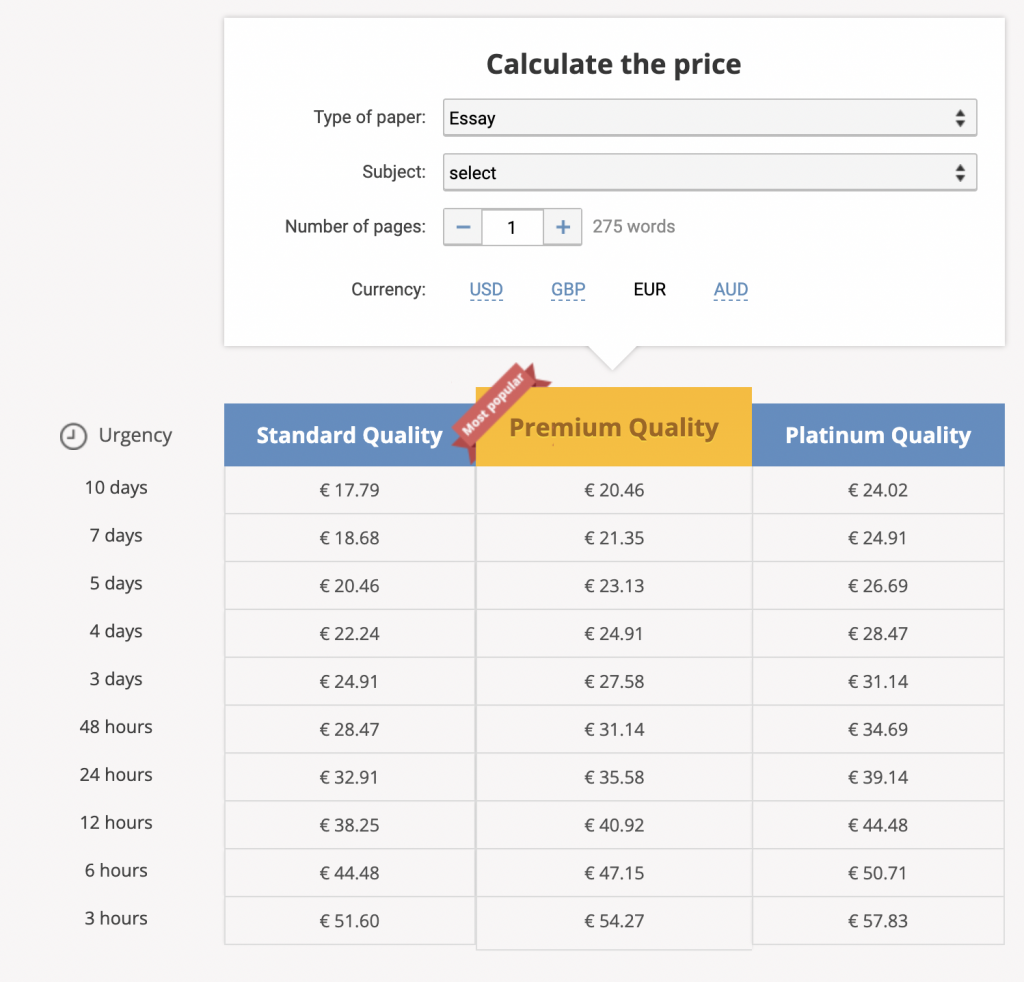Image resolution: width=1024 pixels, height=982 pixels.
Task: Select the AUD currency option
Action: point(730,289)
